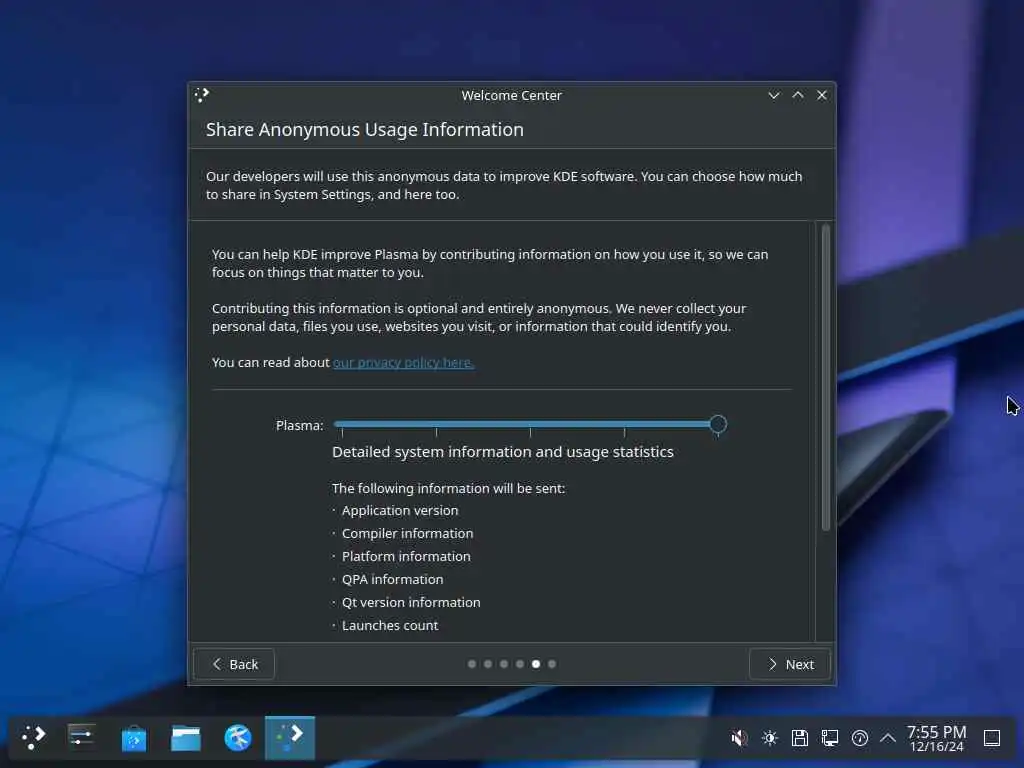Open removable disks tray icon
The height and width of the screenshot is (768, 1024).
(800, 738)
